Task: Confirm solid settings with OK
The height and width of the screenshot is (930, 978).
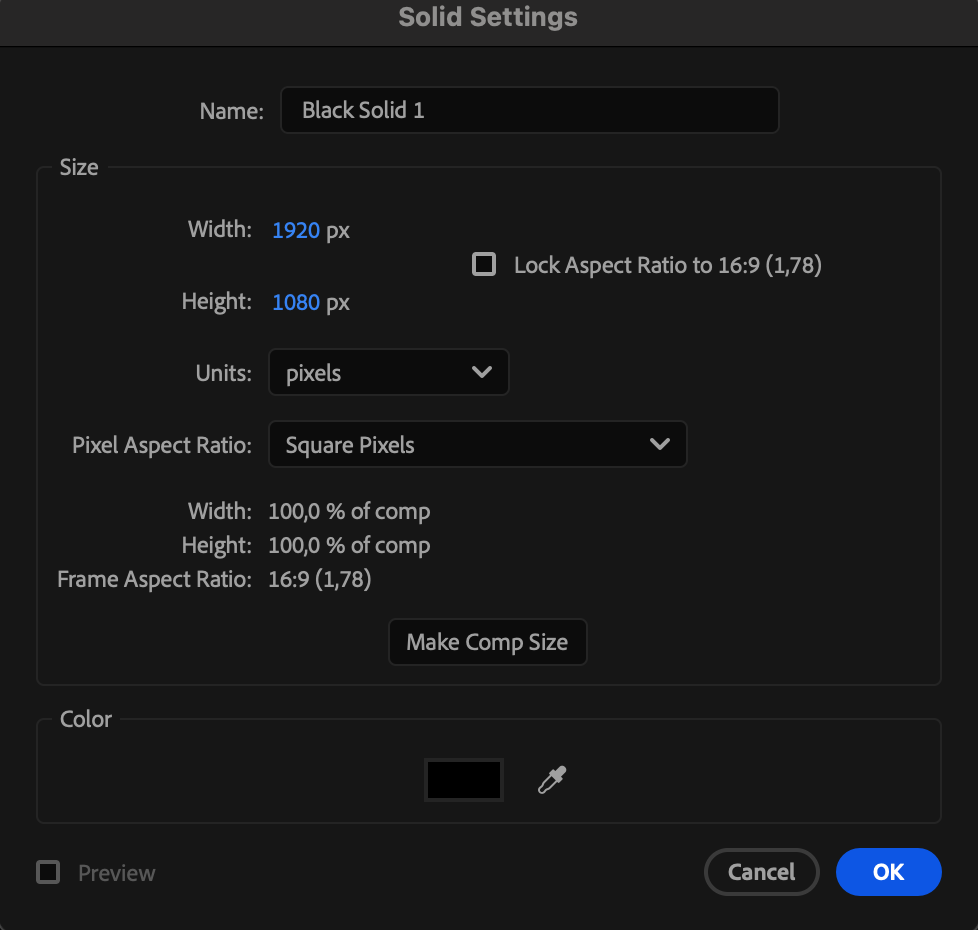Action: (x=888, y=872)
